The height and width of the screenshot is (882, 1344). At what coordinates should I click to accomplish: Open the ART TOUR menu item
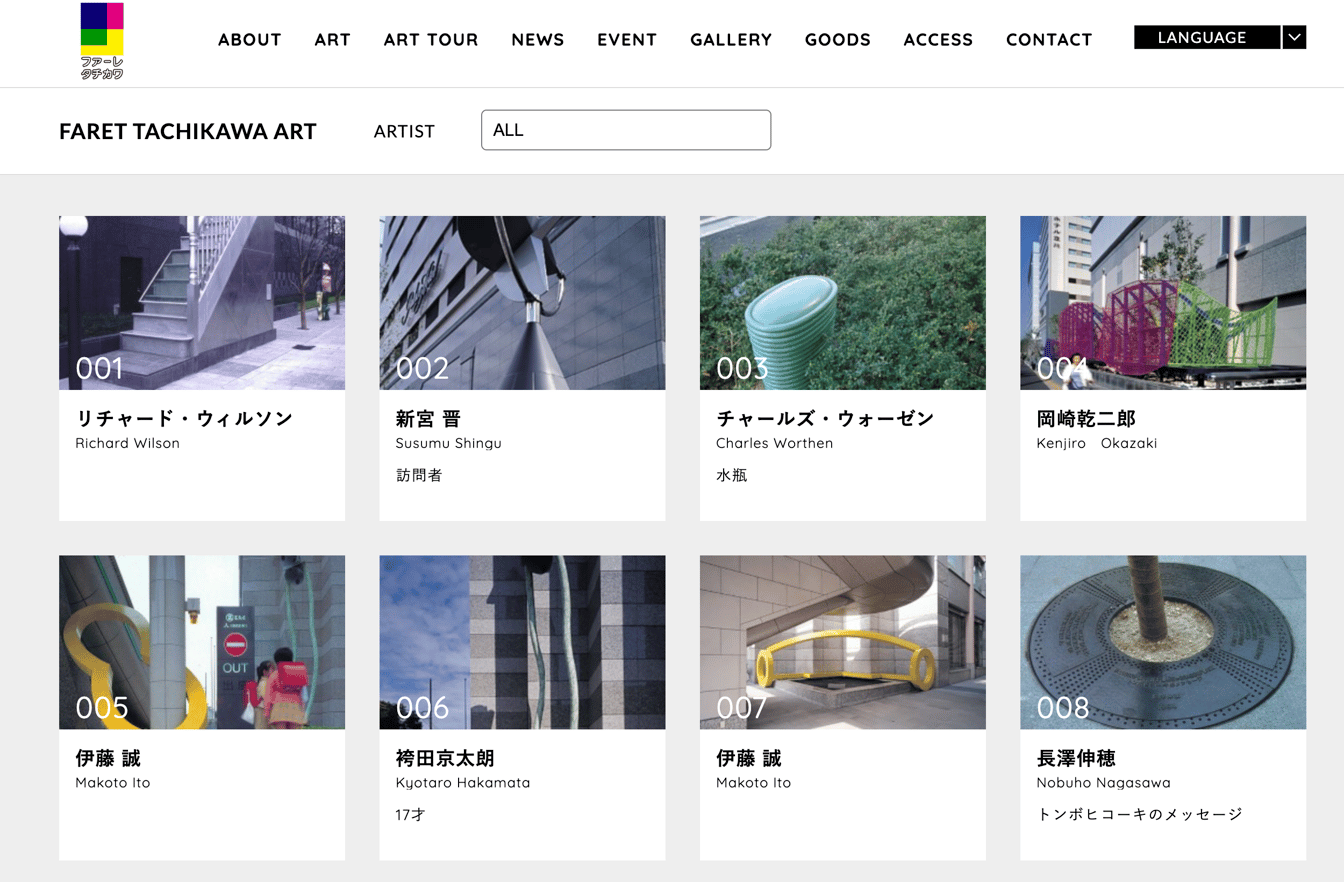click(x=431, y=40)
